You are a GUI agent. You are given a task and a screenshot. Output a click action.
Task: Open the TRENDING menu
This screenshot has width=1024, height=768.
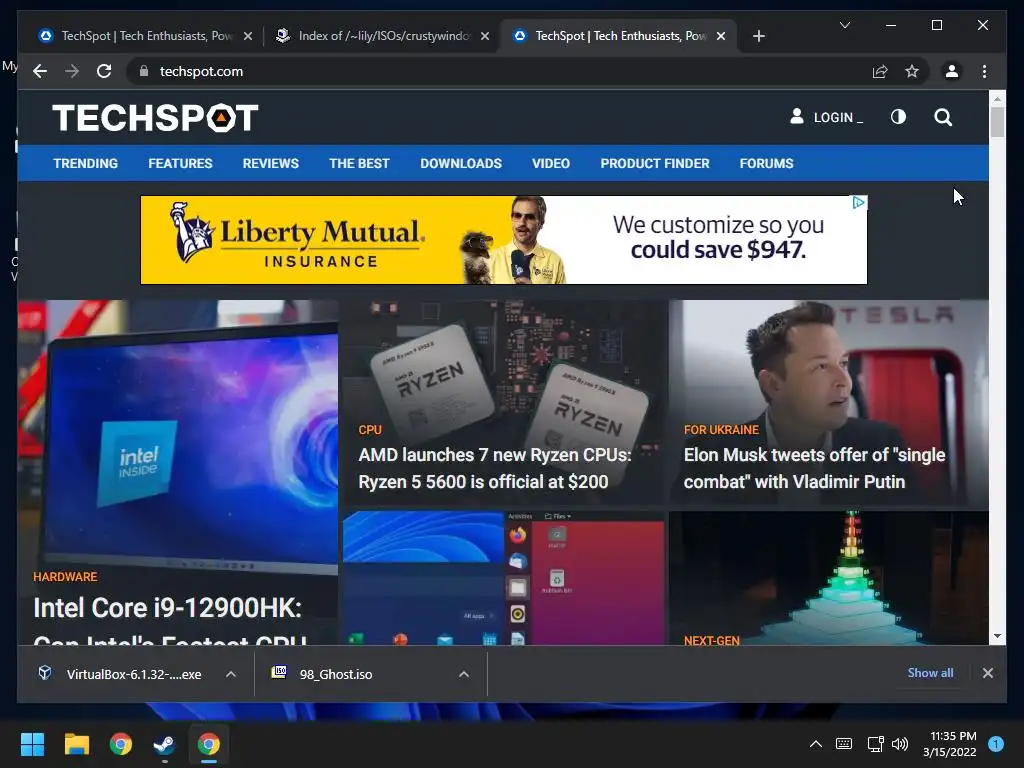point(86,163)
